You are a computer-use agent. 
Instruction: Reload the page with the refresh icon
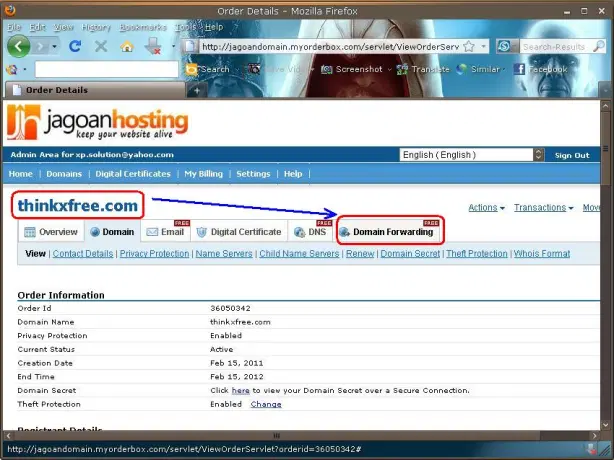(x=75, y=46)
